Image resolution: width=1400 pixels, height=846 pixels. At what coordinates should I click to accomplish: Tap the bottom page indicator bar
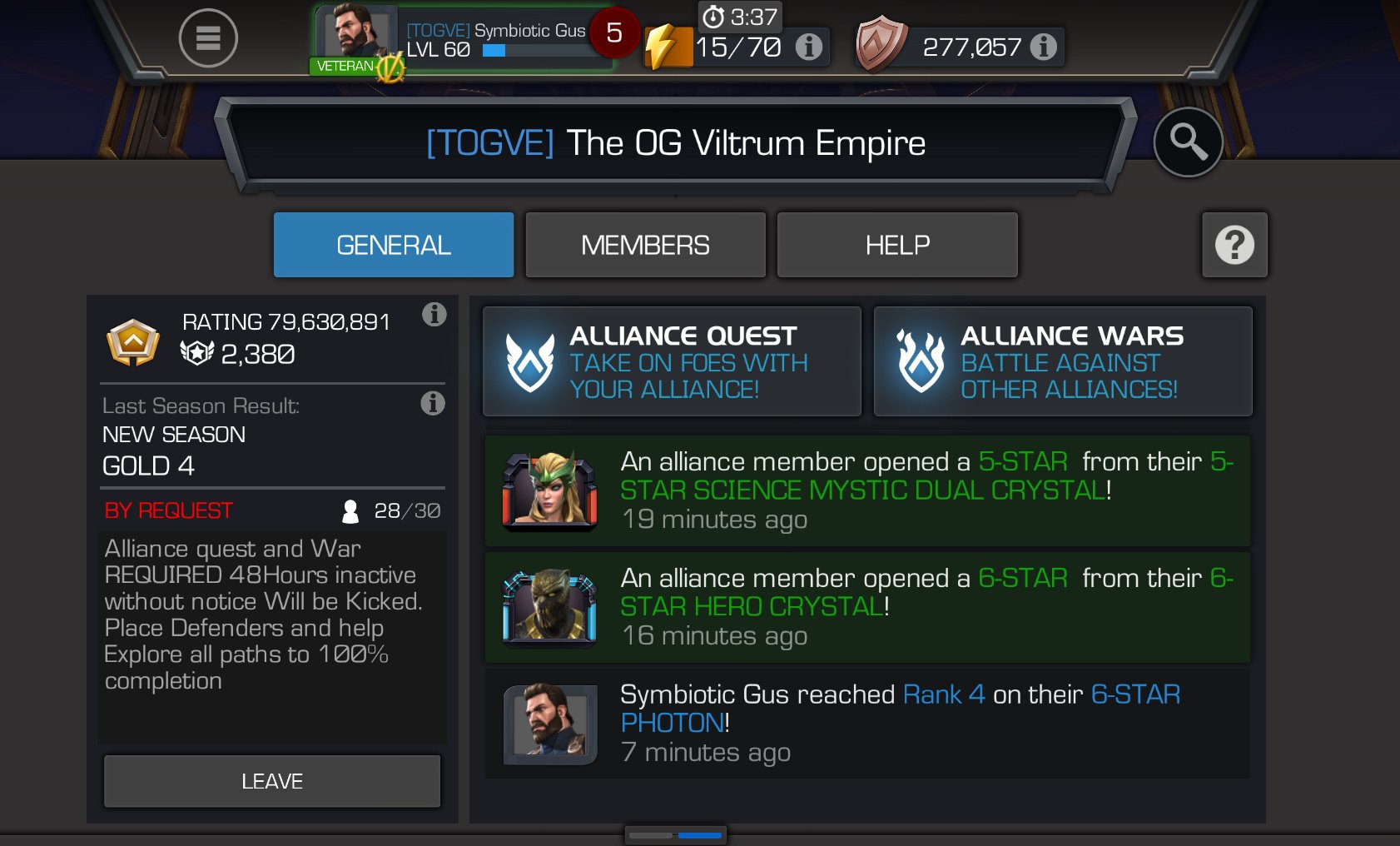[675, 834]
